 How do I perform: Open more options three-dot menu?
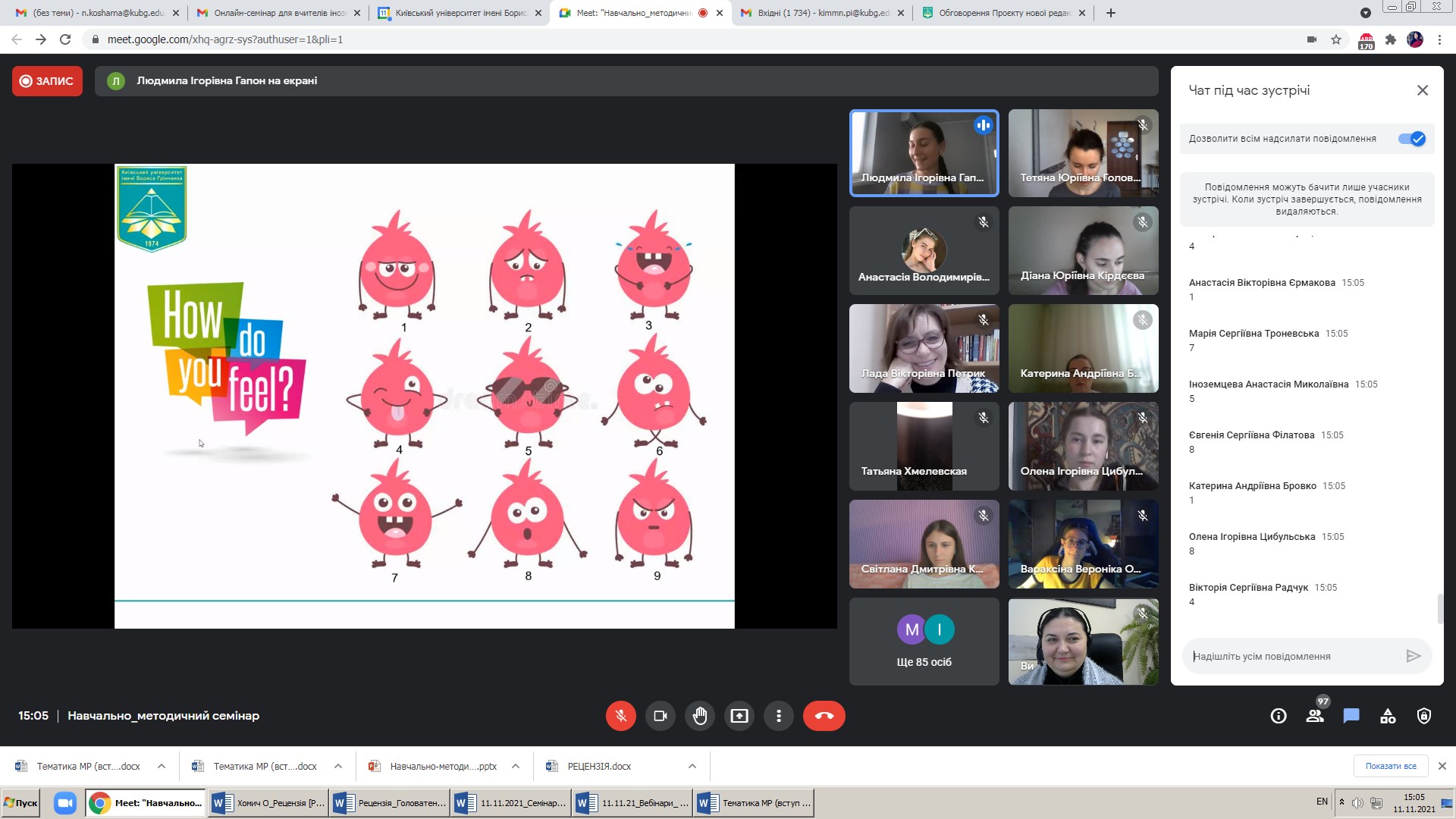click(x=778, y=716)
